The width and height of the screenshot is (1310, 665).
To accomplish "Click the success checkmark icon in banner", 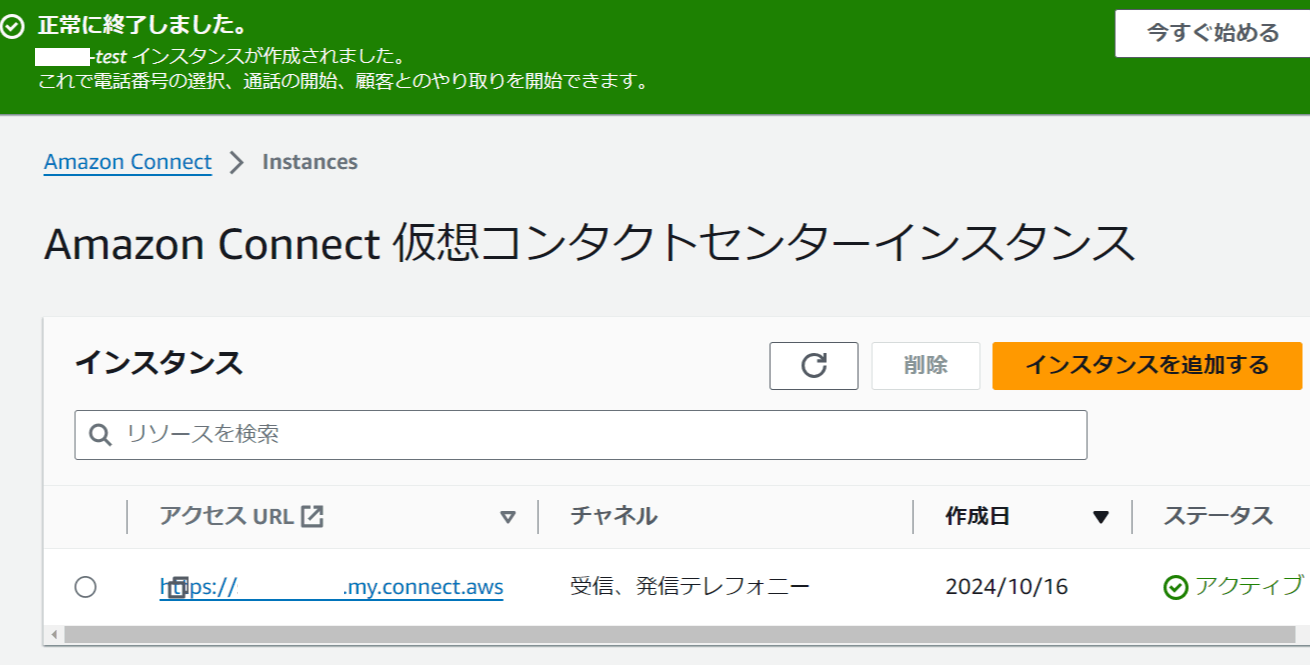I will (13, 27).
